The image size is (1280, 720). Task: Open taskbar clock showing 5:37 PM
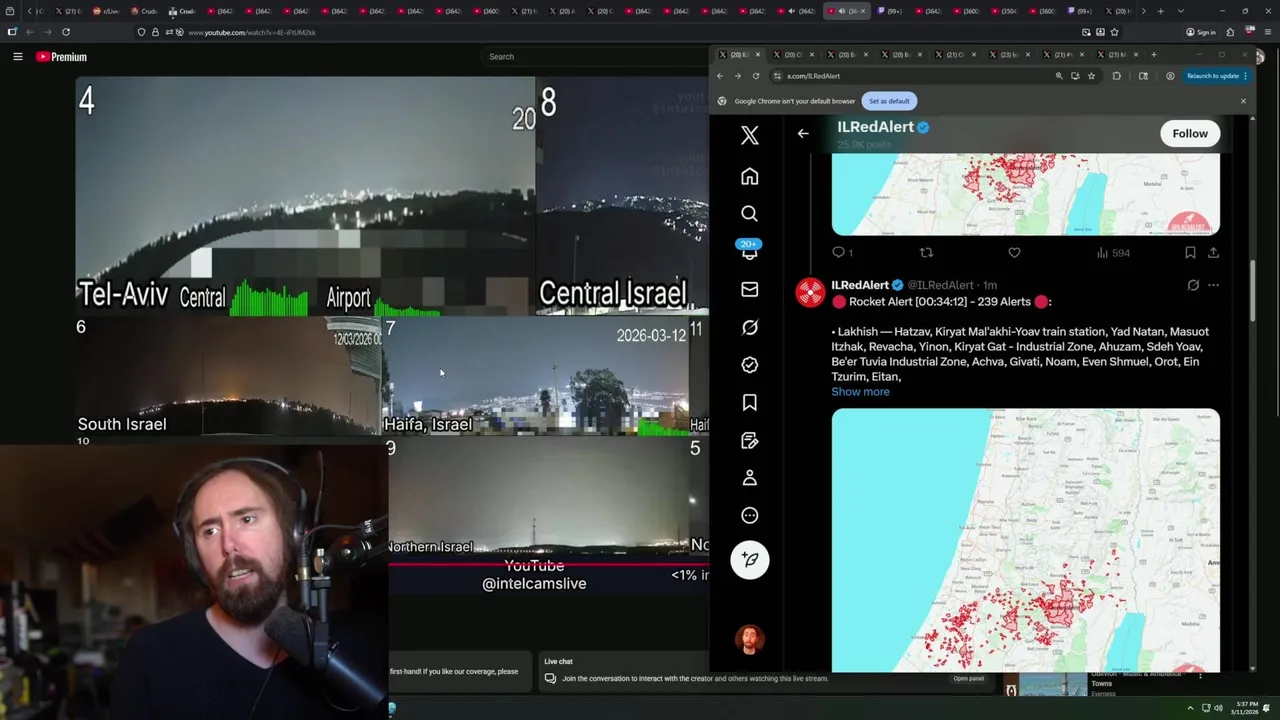pos(1246,709)
